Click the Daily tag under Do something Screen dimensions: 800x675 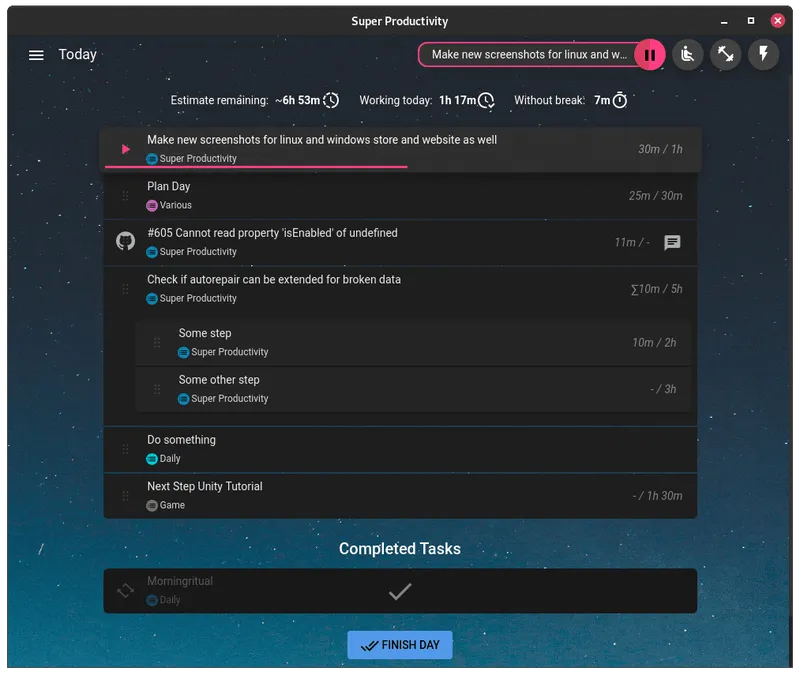point(164,459)
